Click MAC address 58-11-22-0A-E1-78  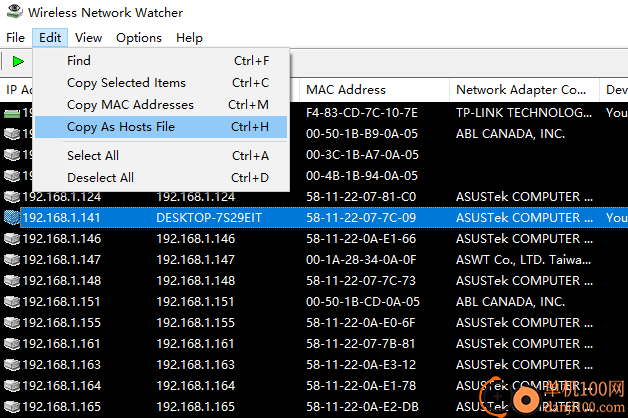[361, 386]
